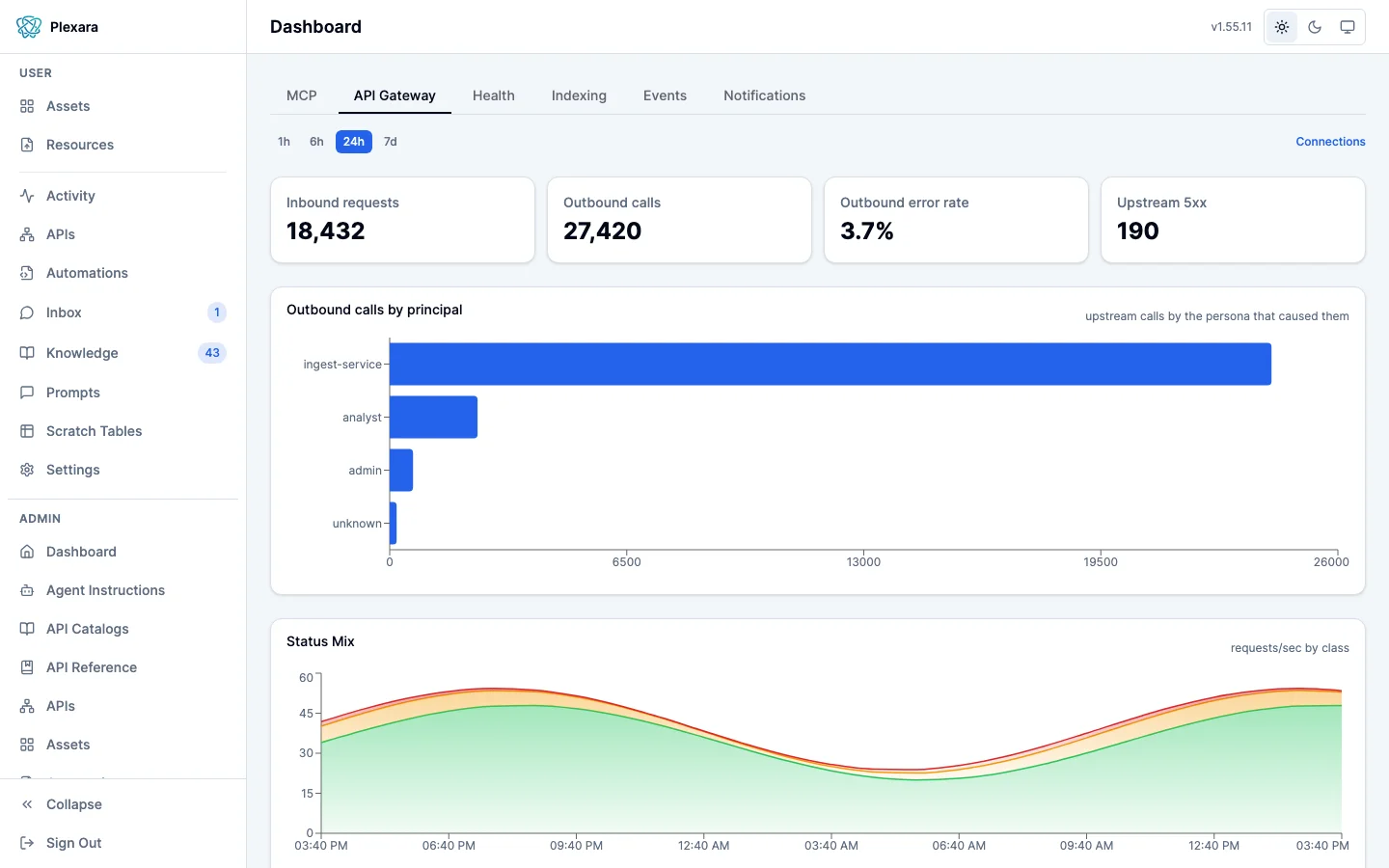Open the Notifications tab
The height and width of the screenshot is (868, 1389).
(x=765, y=95)
